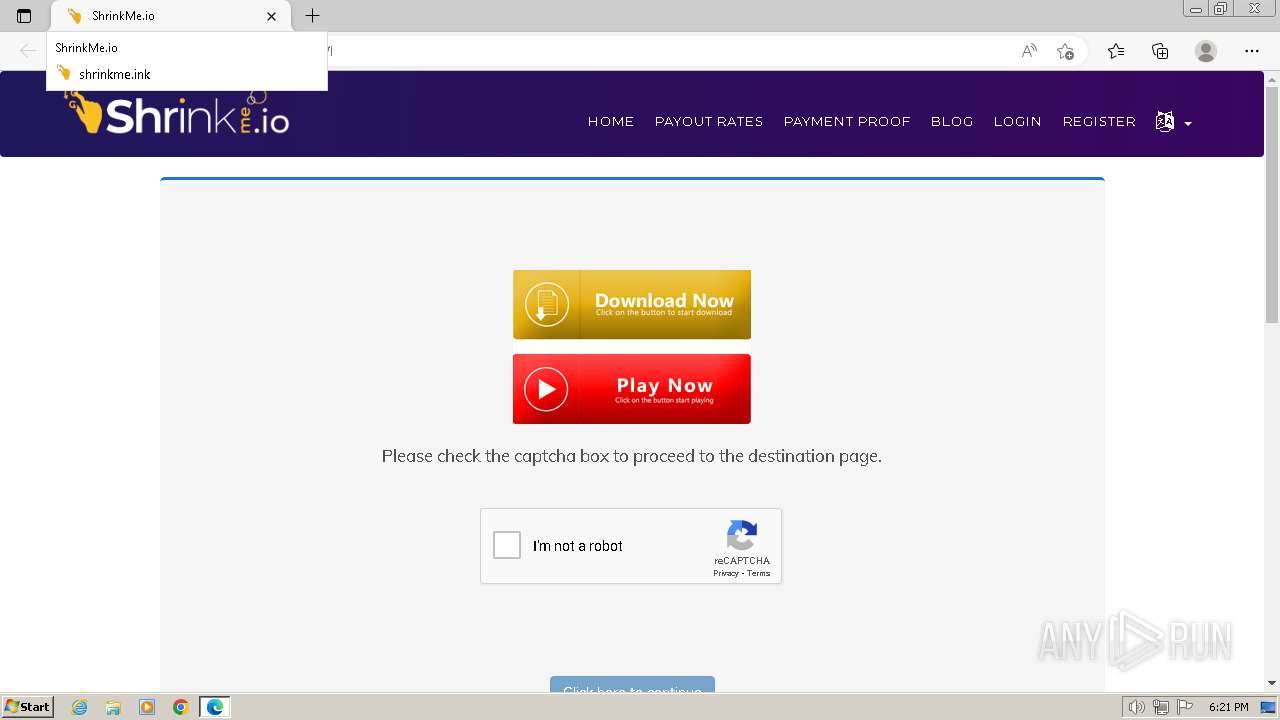Click the show desktop icon
Viewport: 1280px width, 720px height.
pyautogui.click(x=1268, y=707)
